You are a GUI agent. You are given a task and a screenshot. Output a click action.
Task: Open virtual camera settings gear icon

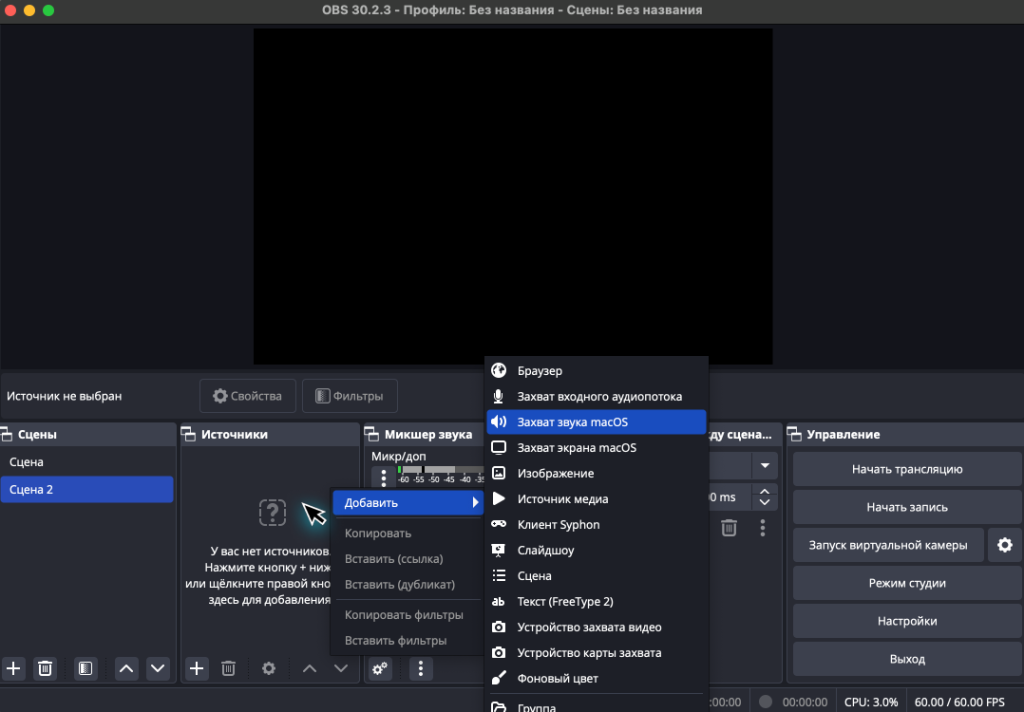1004,545
